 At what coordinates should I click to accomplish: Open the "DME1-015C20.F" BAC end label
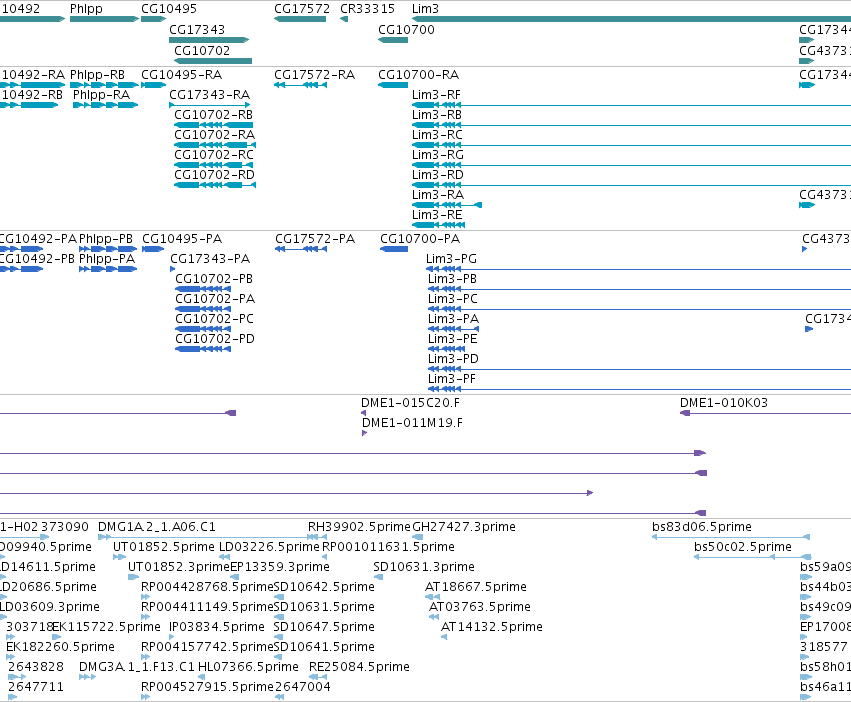[410, 403]
